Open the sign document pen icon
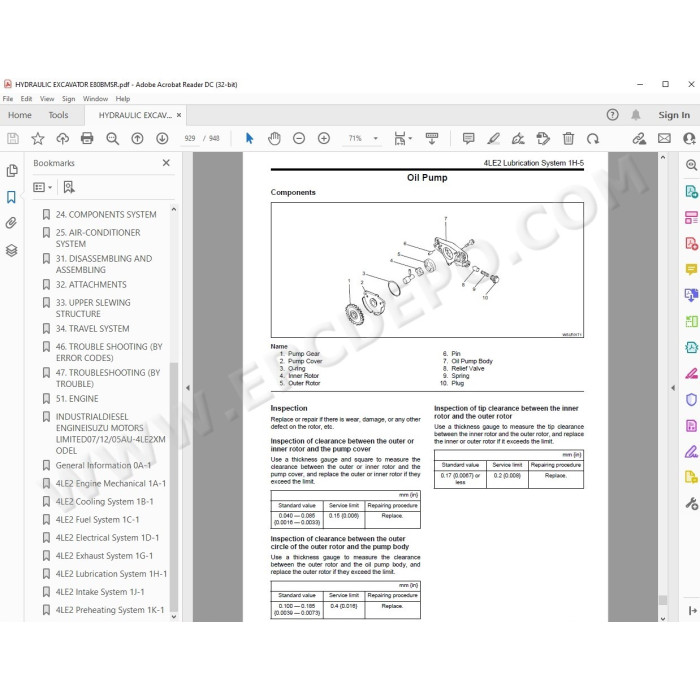 pyautogui.click(x=518, y=138)
